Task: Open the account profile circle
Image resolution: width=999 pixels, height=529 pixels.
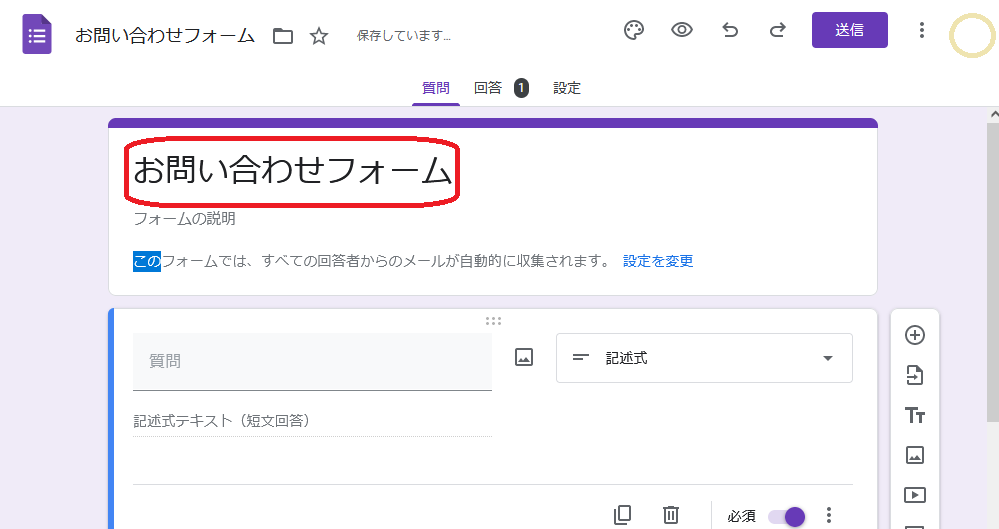Action: [x=972, y=36]
